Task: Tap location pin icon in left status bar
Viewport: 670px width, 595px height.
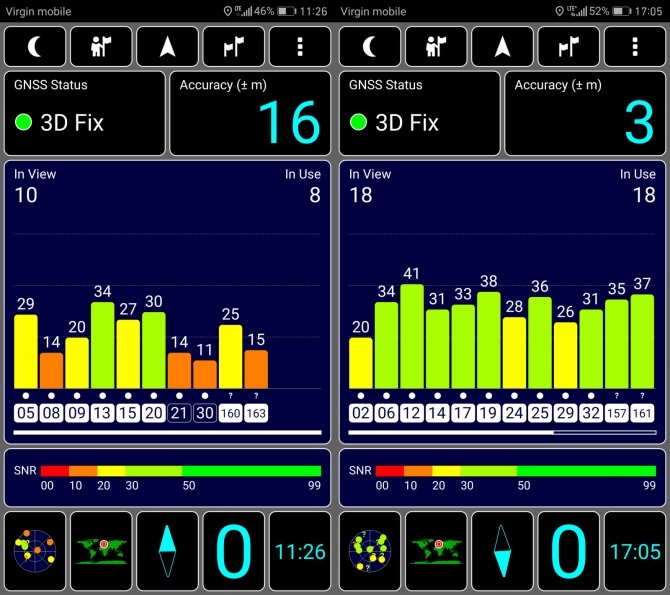Action: pyautogui.click(x=228, y=12)
